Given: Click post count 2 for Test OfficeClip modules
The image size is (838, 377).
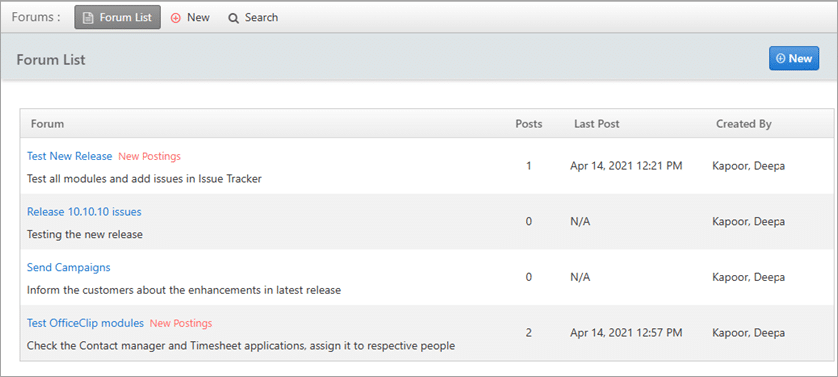Looking at the screenshot, I should 529,333.
